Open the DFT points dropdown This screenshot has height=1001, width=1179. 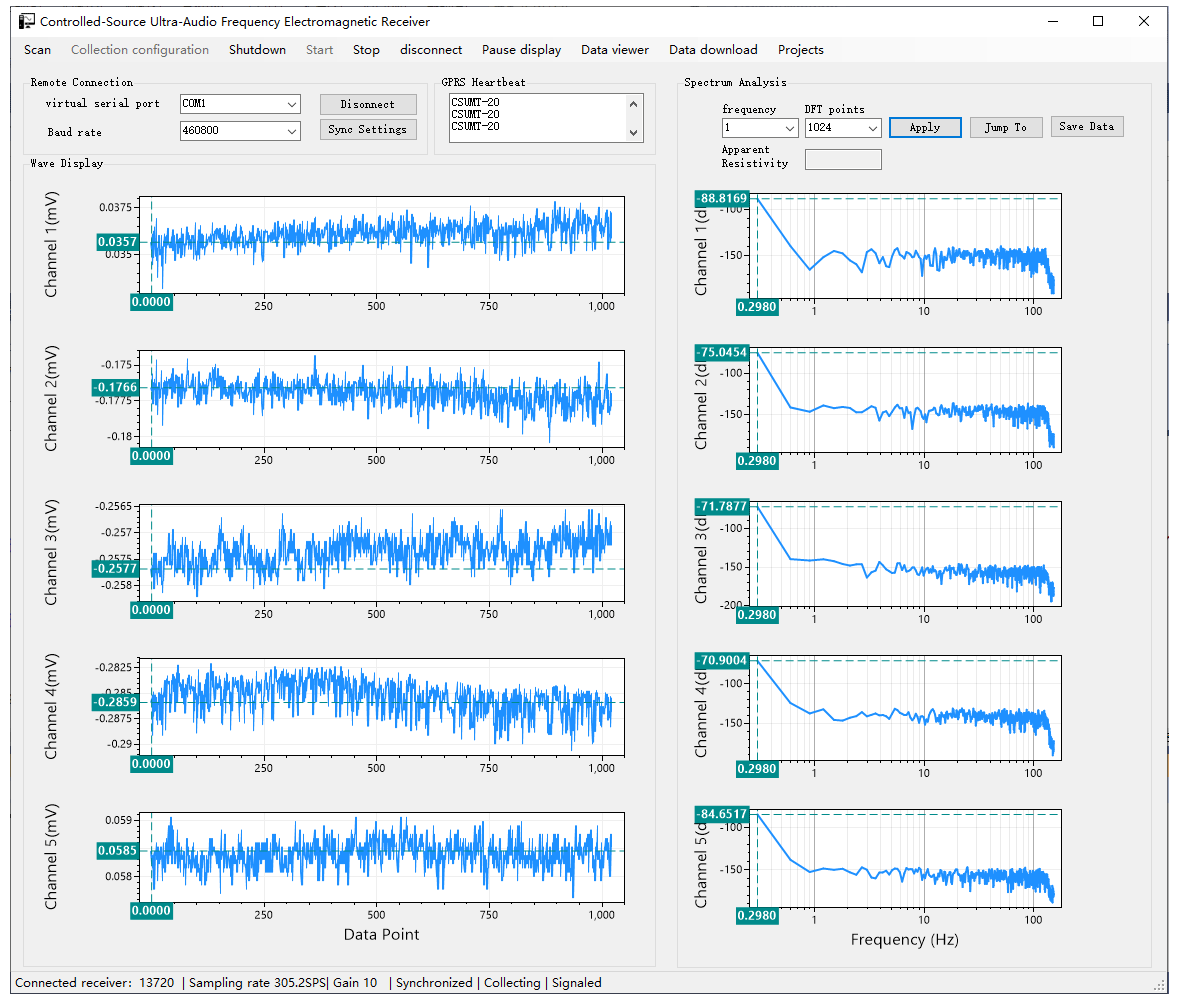click(x=872, y=128)
